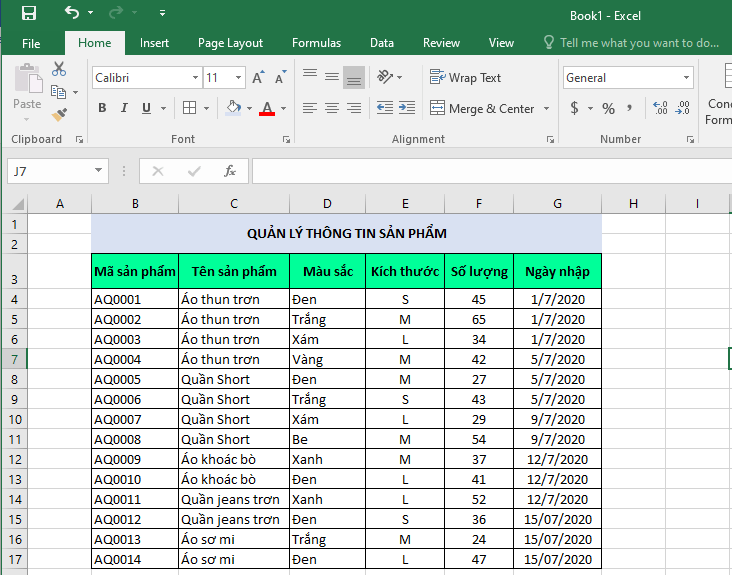The width and height of the screenshot is (732, 575).
Task: Click Merge & Center button
Action: (x=482, y=108)
